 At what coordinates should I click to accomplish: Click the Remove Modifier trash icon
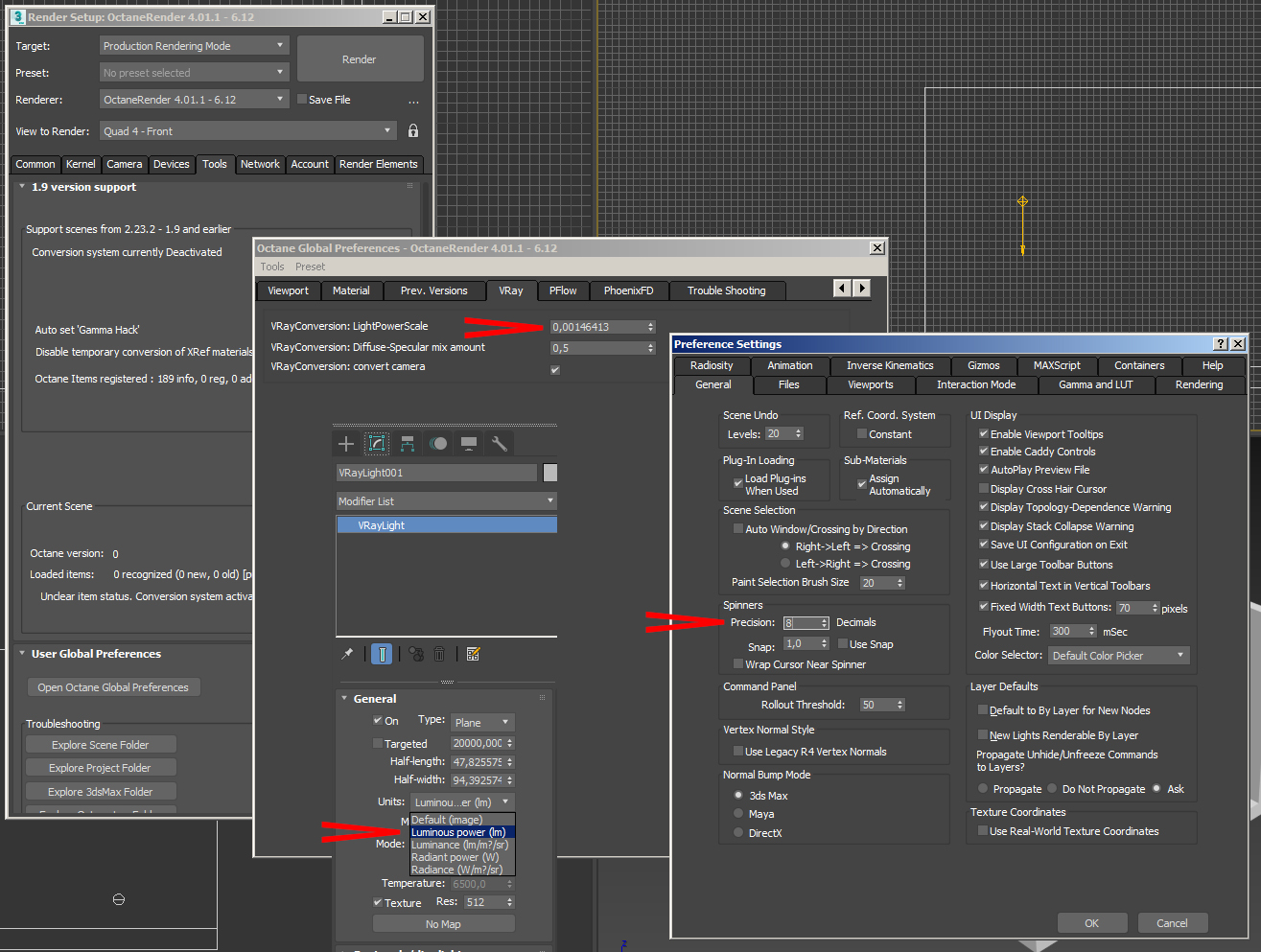point(439,654)
